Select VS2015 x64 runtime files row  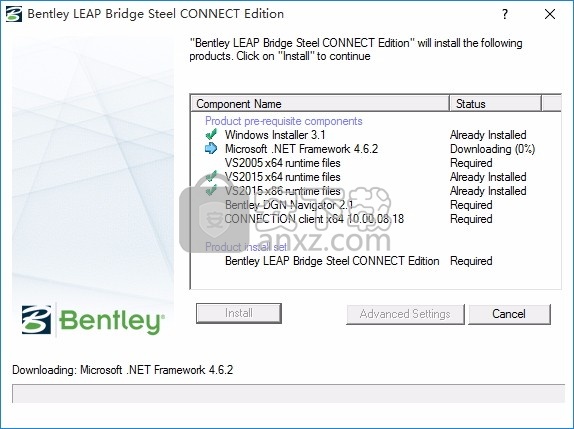[x=376, y=177]
